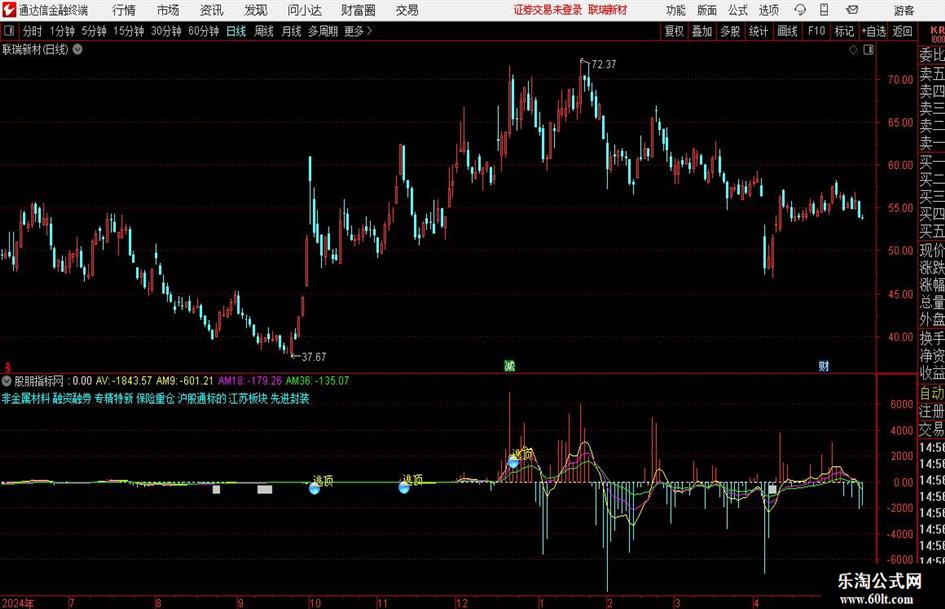
Task: Switch to 15分钟 period
Action: 129,31
